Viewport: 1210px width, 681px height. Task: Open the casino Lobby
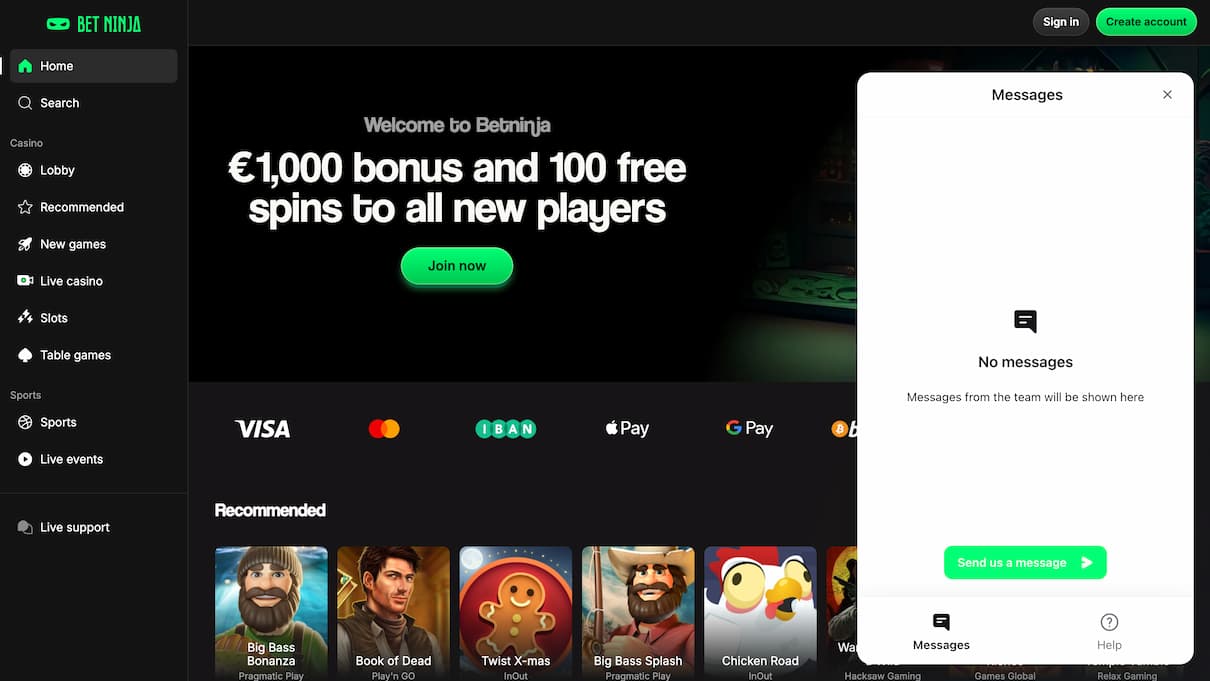tap(94, 170)
